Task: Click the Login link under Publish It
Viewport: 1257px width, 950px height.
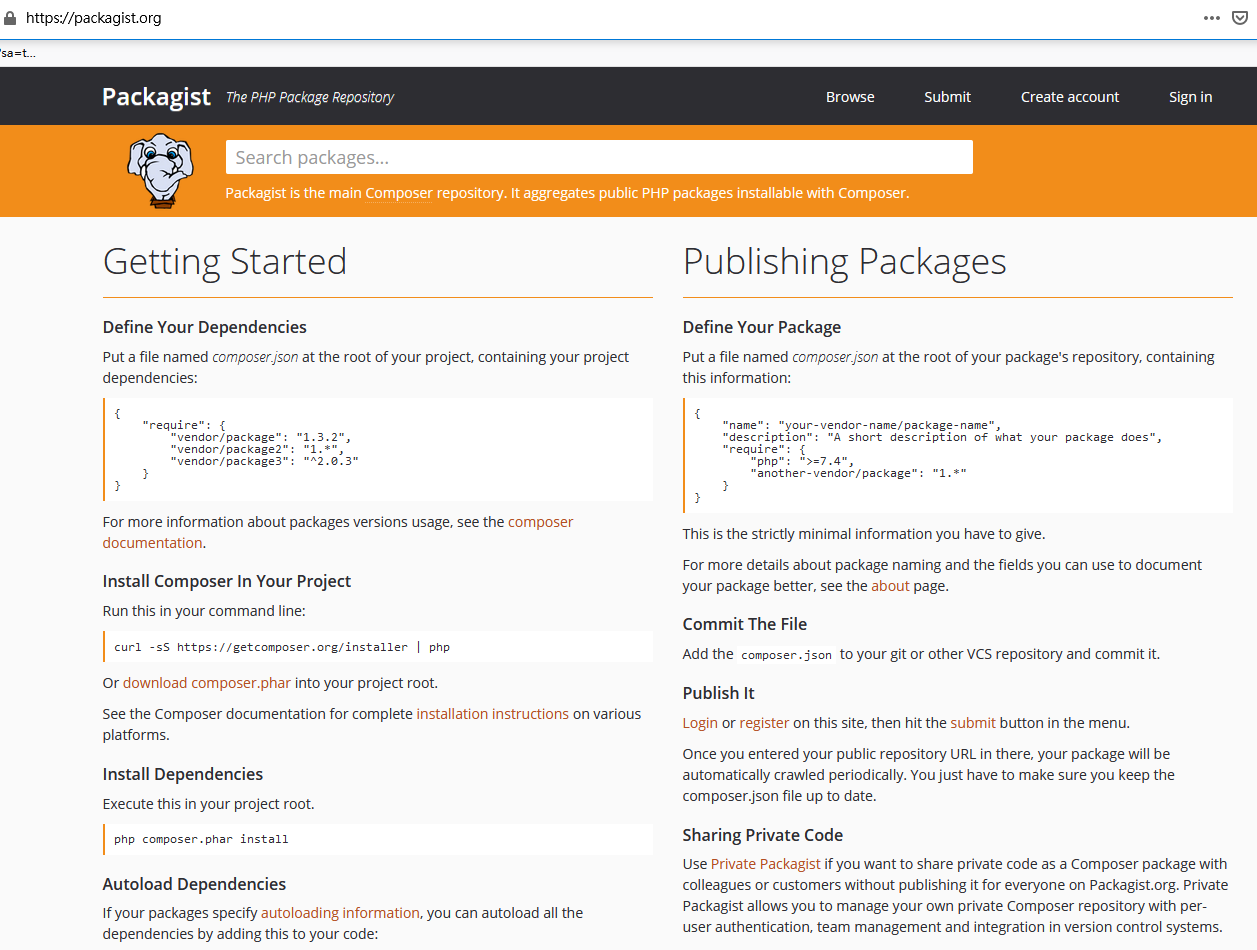Action: point(700,723)
